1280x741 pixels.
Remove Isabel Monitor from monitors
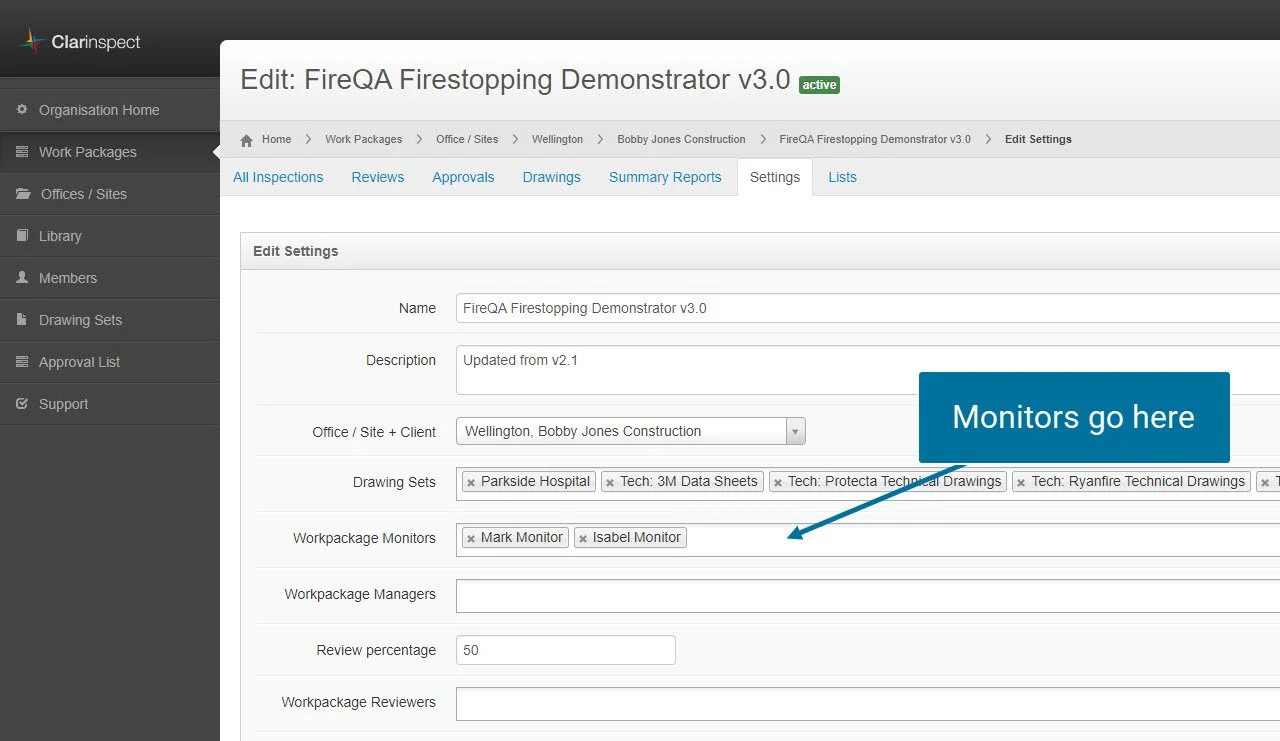coord(583,538)
